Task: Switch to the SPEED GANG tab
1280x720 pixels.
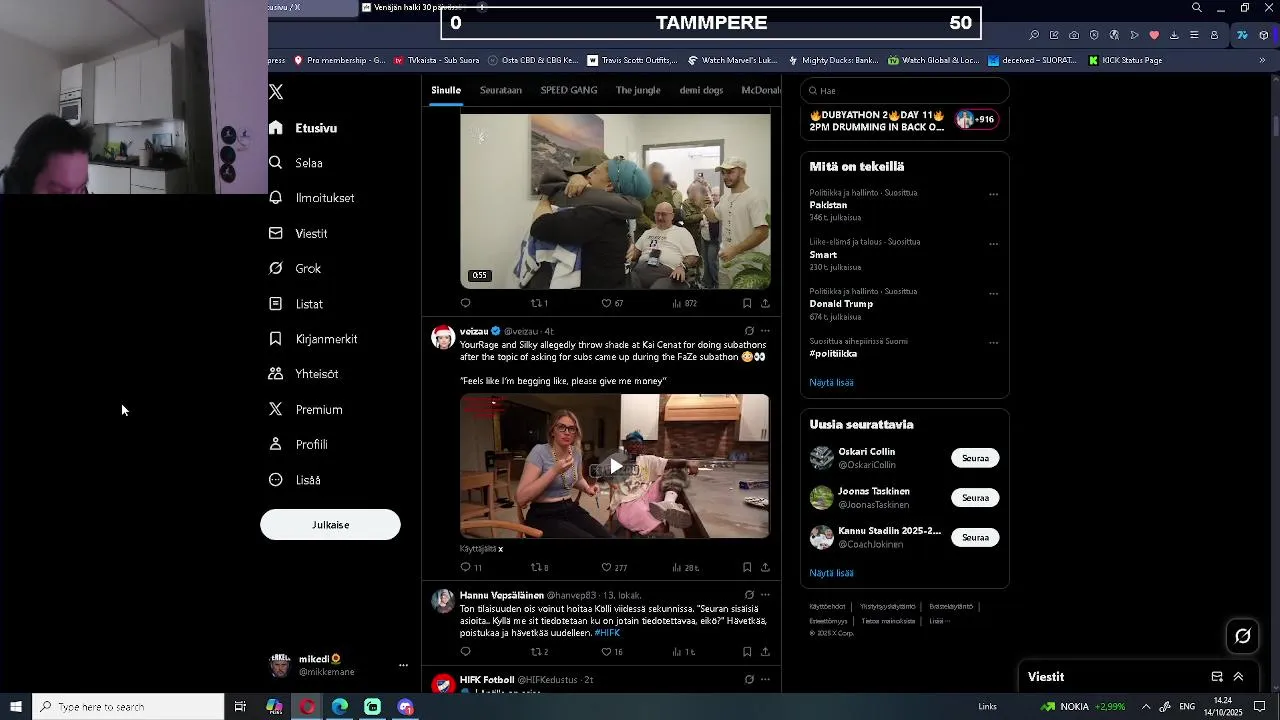Action: (x=569, y=90)
